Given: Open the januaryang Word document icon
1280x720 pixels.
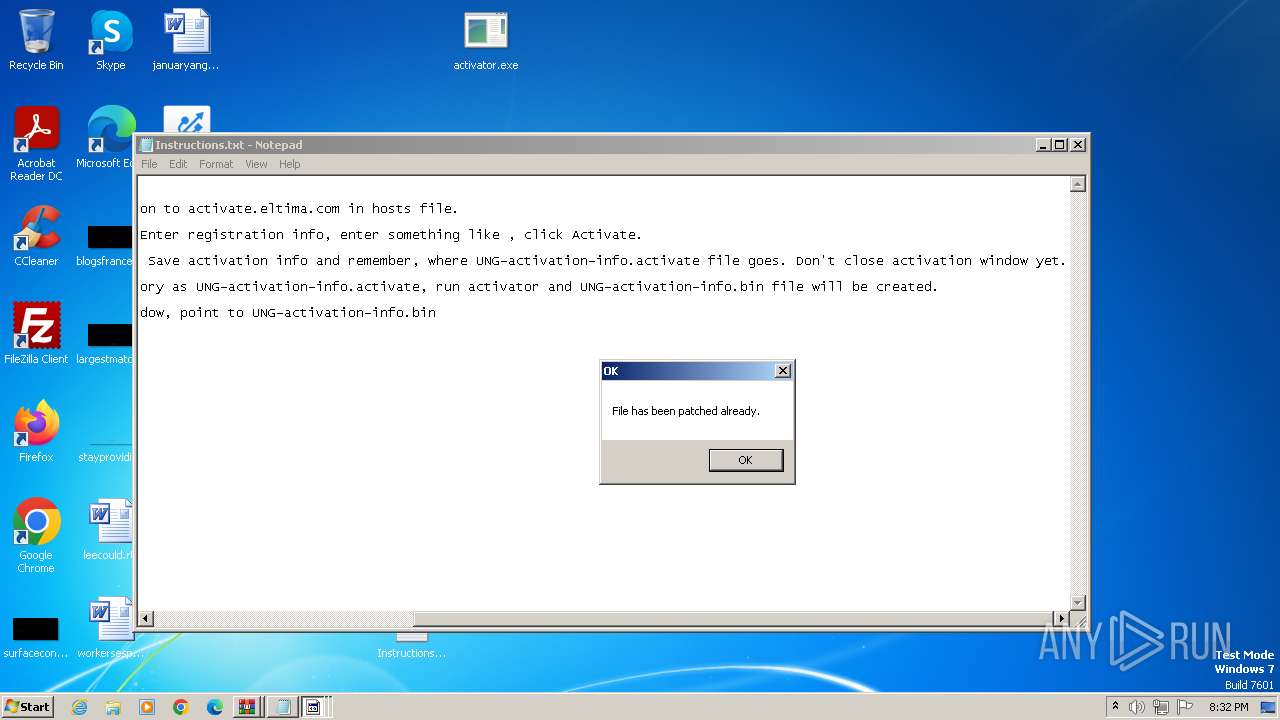Looking at the screenshot, I should 186,41.
